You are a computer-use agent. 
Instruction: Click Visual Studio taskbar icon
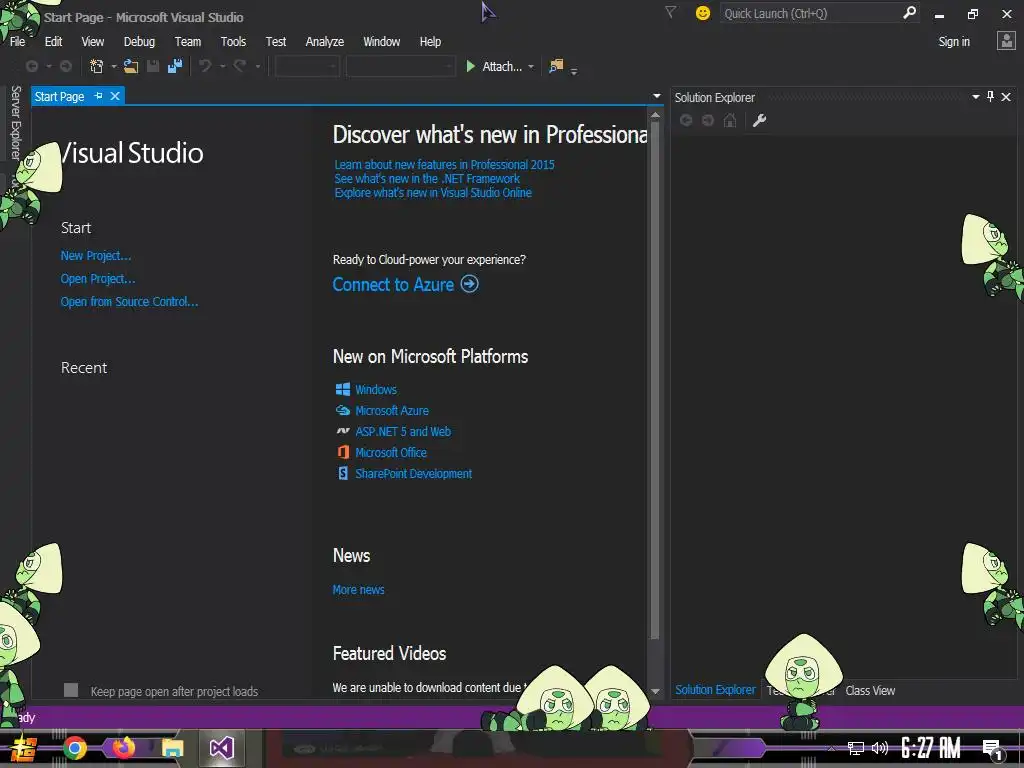221,748
